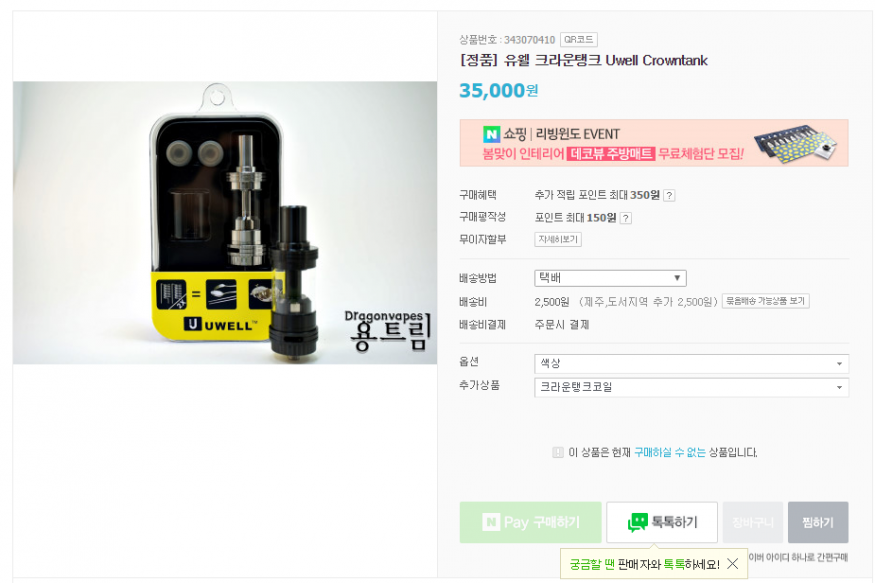Expand the 색상 option dropdown

tap(691, 364)
